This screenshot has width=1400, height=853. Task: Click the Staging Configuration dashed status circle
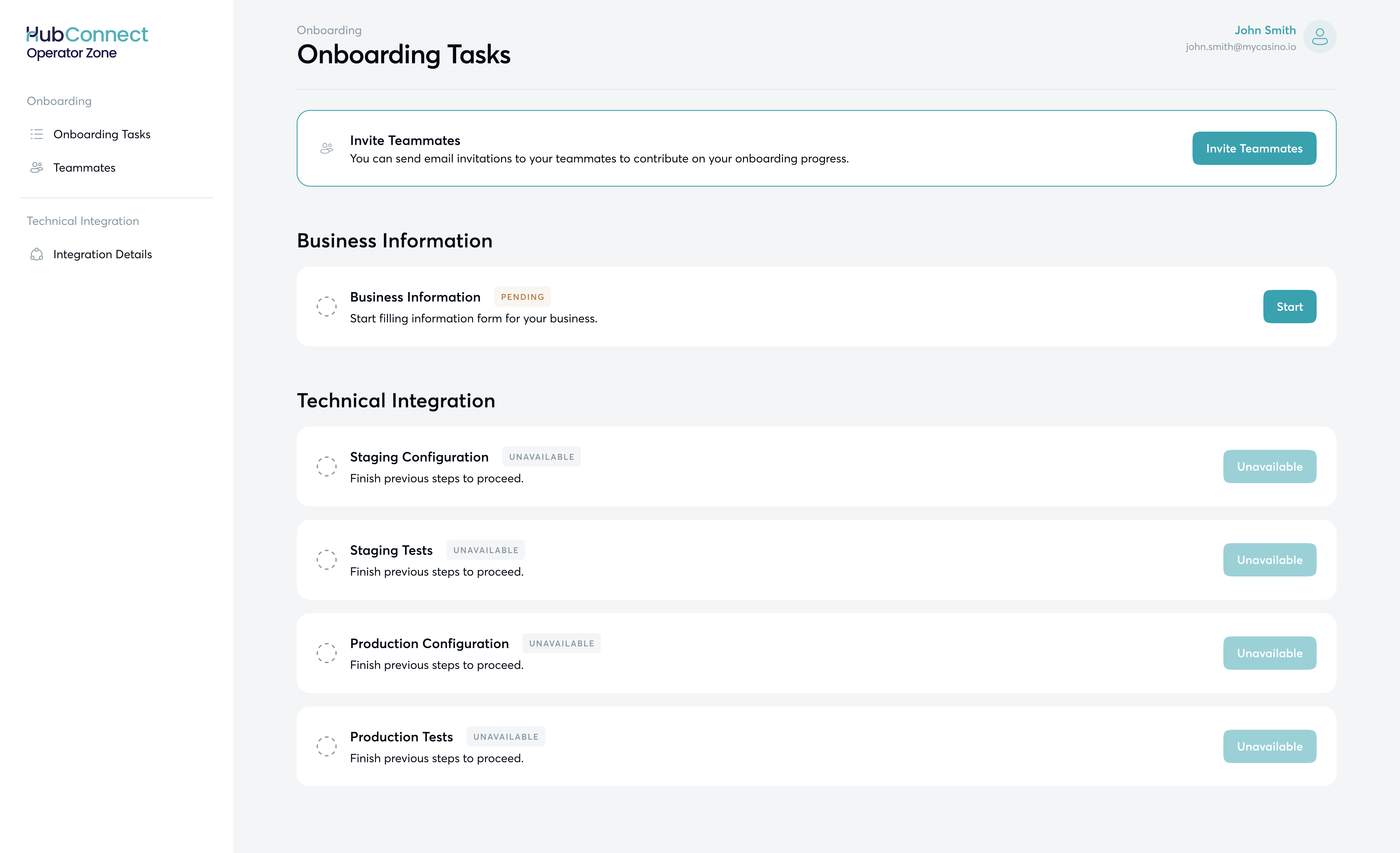[327, 466]
